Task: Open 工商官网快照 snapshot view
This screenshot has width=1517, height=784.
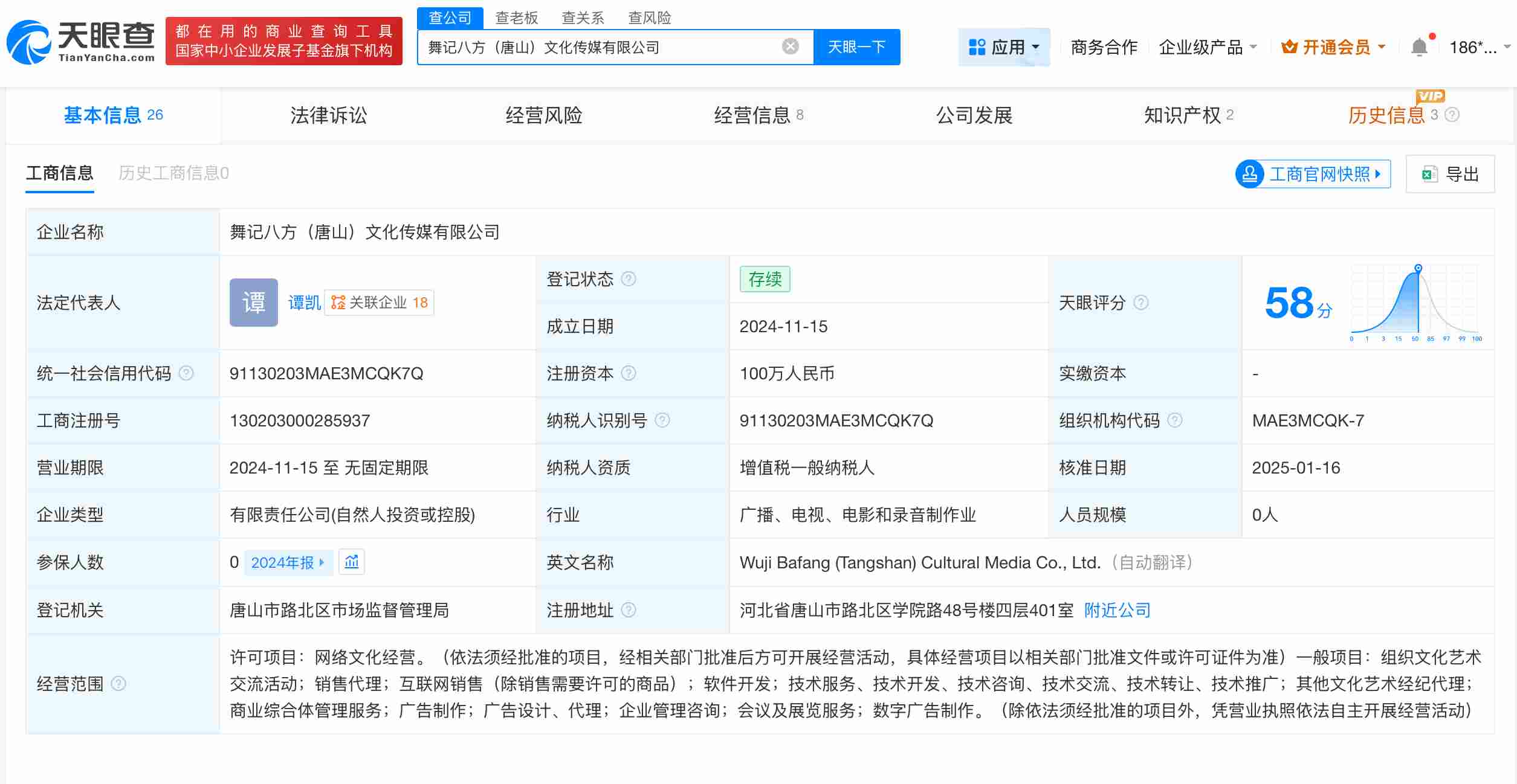Action: point(1312,174)
